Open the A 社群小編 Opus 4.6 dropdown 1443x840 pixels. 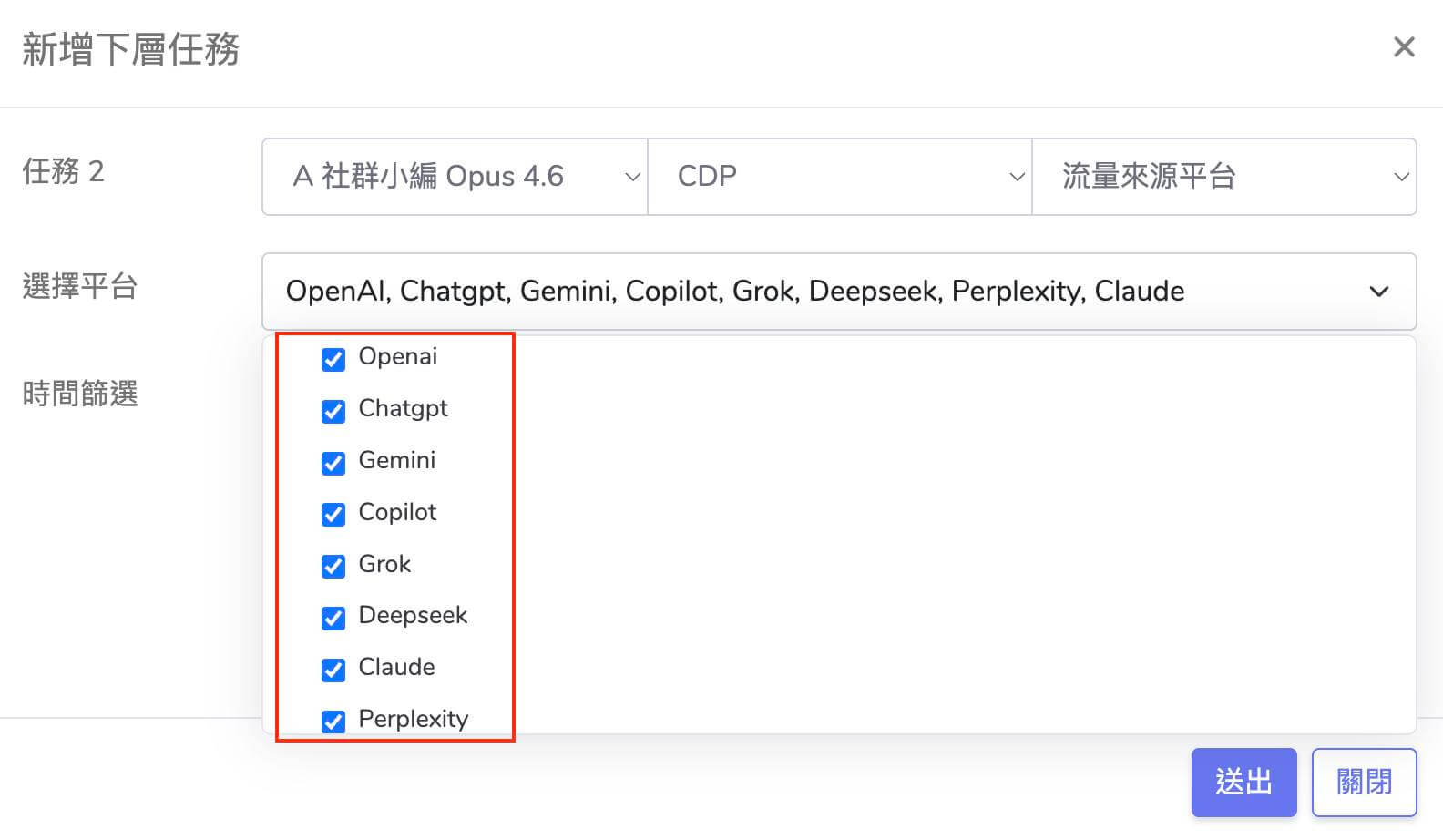pyautogui.click(x=454, y=177)
